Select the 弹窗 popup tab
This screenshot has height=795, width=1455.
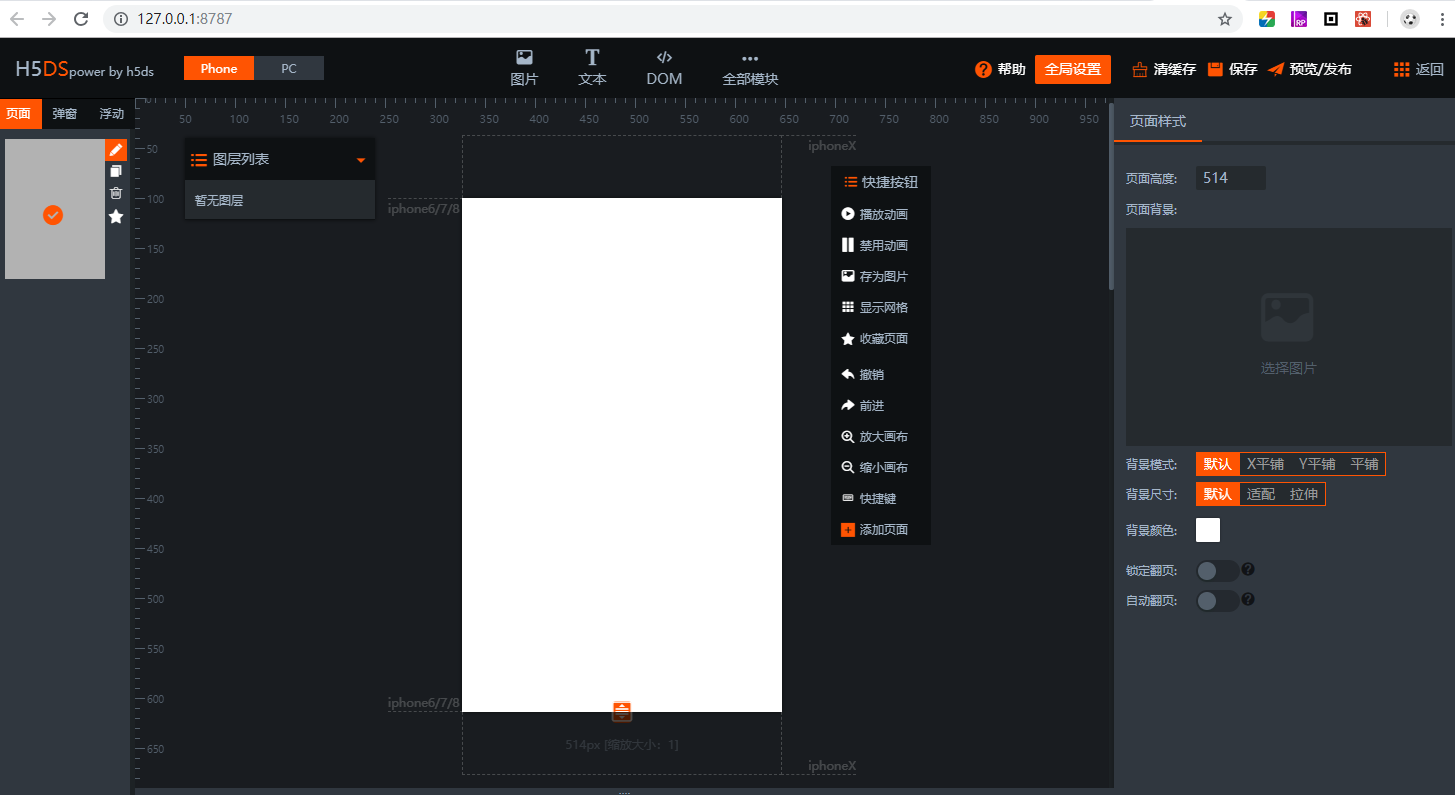pyautogui.click(x=64, y=113)
